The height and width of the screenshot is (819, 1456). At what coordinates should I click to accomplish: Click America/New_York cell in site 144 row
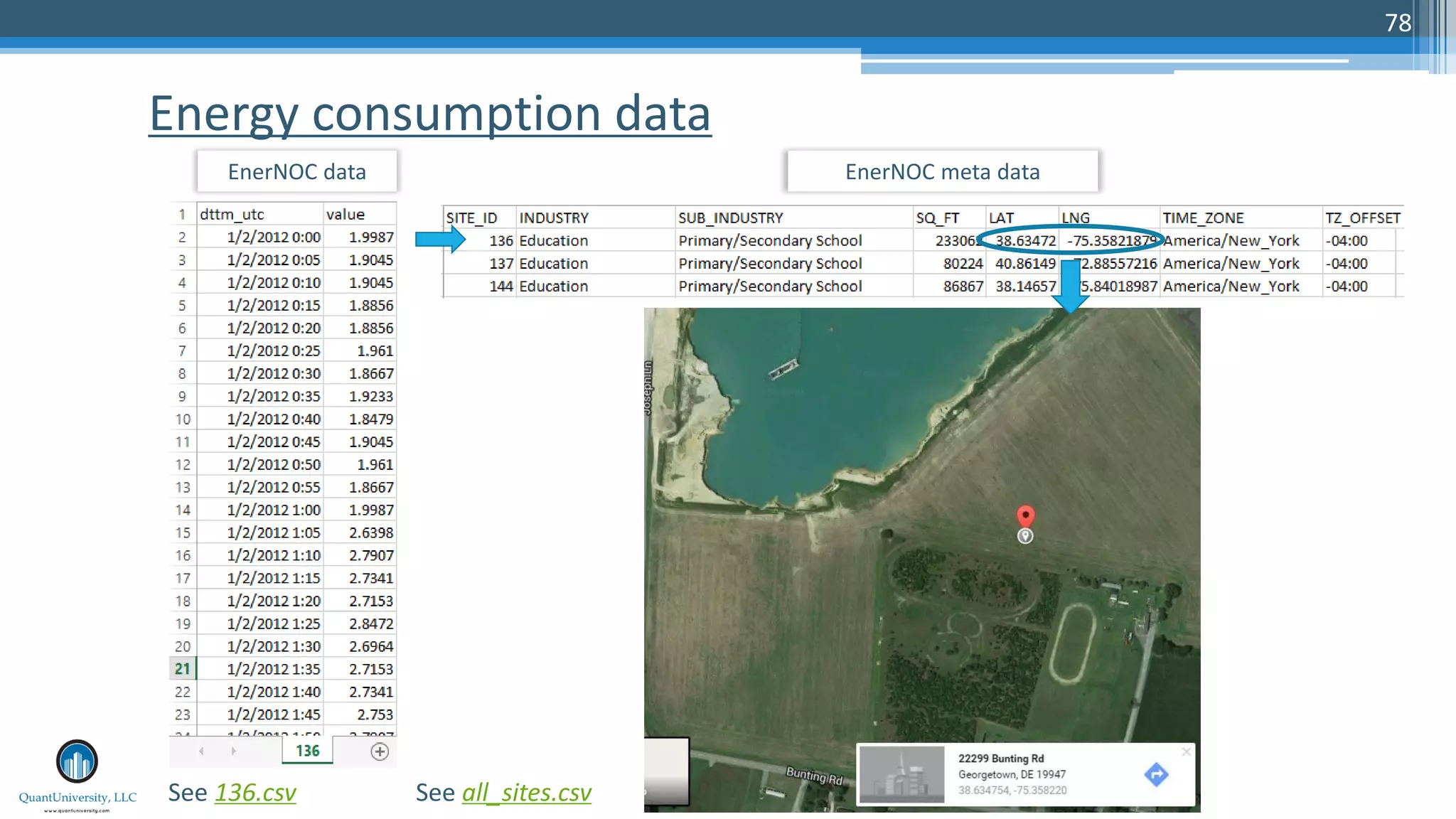pyautogui.click(x=1241, y=286)
